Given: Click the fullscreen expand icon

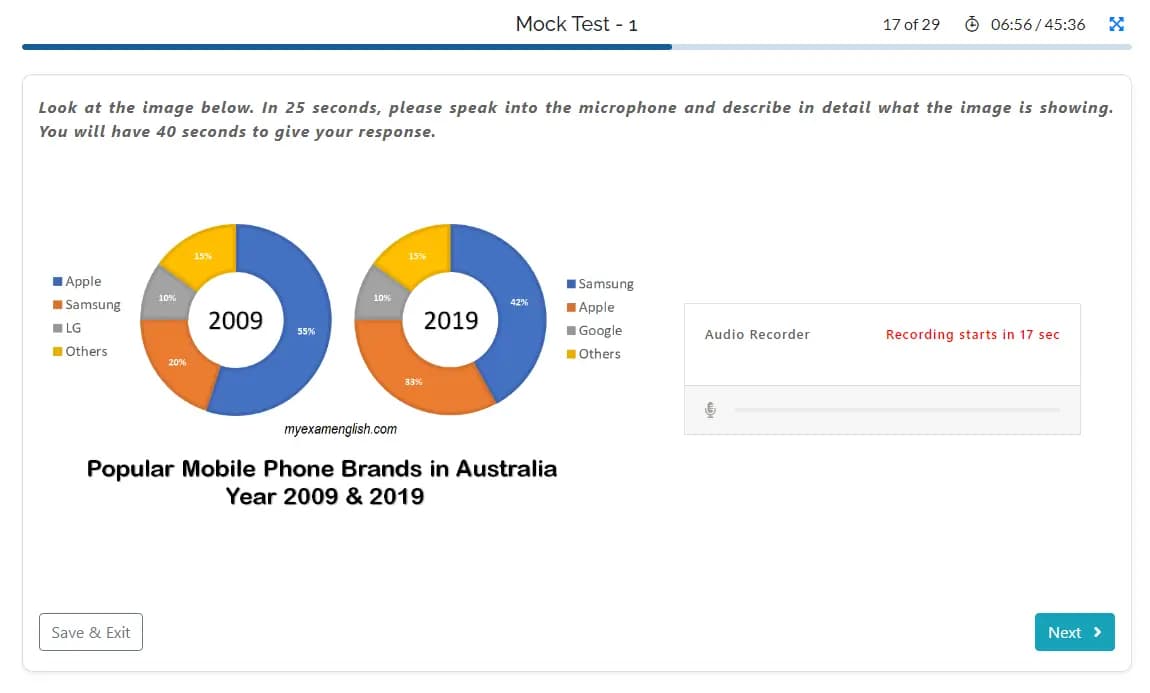Looking at the screenshot, I should coord(1117,24).
